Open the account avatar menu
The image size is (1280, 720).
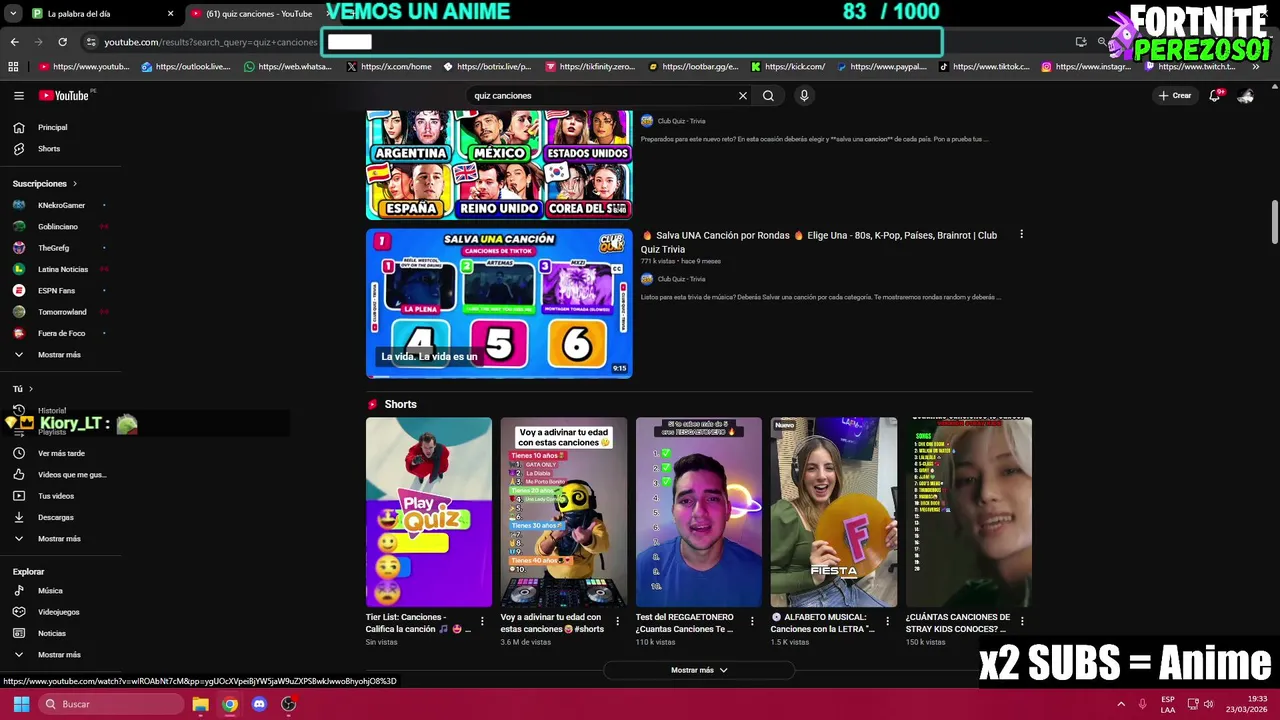click(1246, 96)
